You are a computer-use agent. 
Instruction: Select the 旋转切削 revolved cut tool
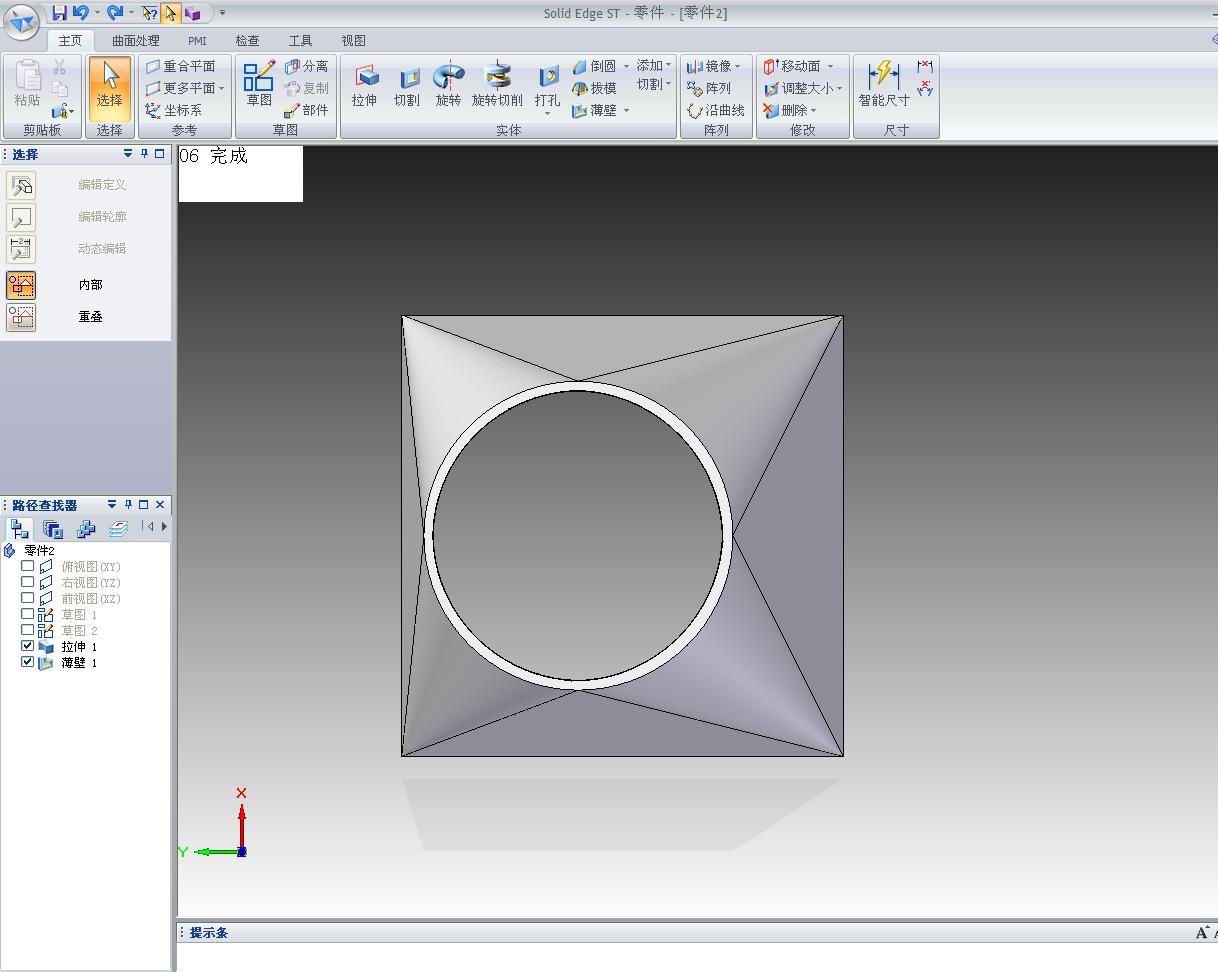[x=497, y=86]
